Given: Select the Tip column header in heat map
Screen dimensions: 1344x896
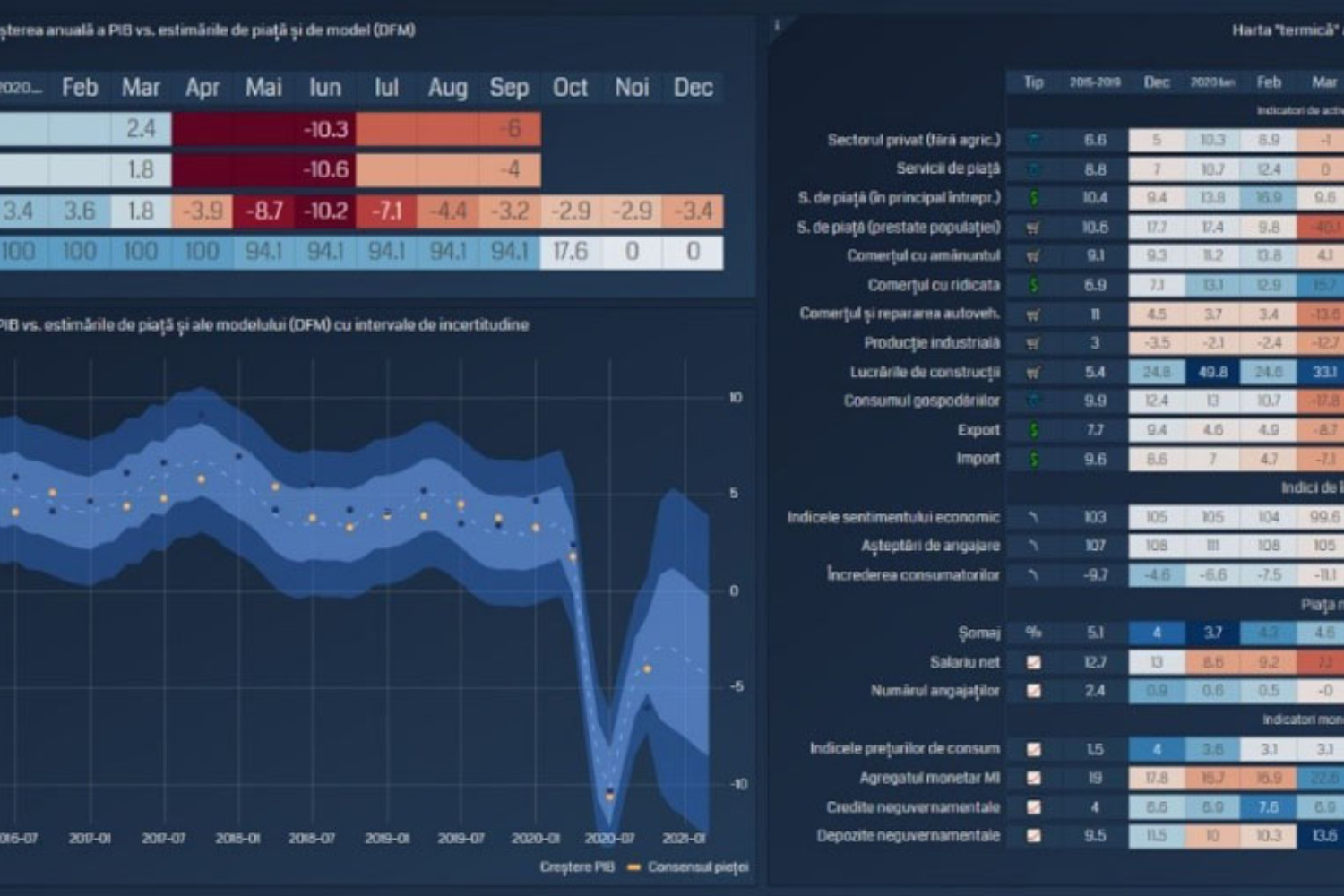Looking at the screenshot, I should tap(1033, 82).
